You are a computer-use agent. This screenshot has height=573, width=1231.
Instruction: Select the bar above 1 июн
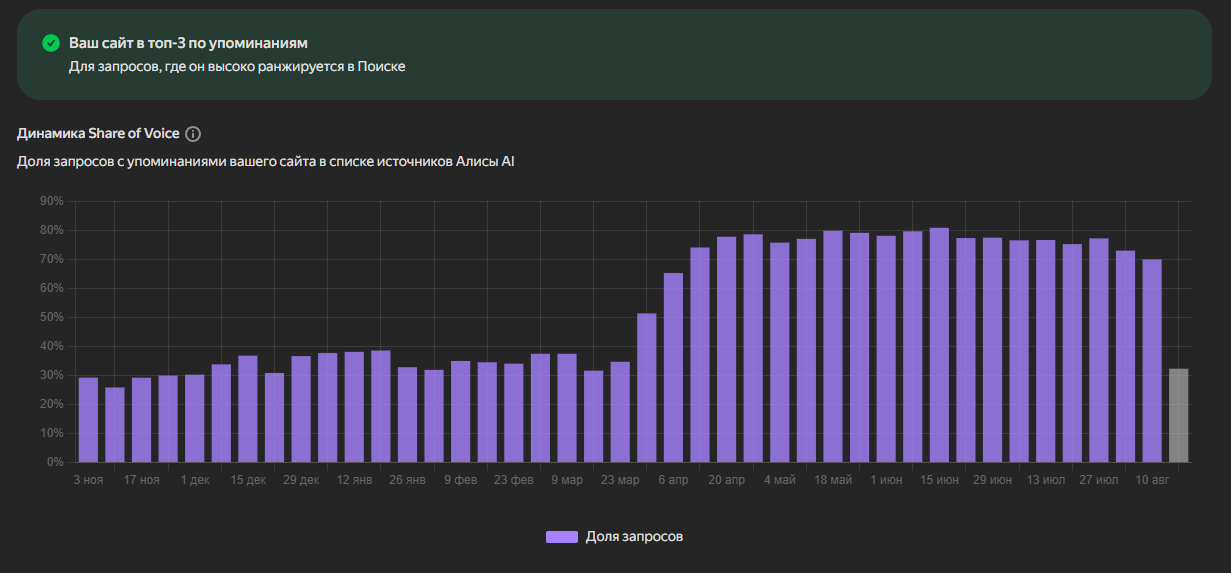pyautogui.click(x=886, y=349)
